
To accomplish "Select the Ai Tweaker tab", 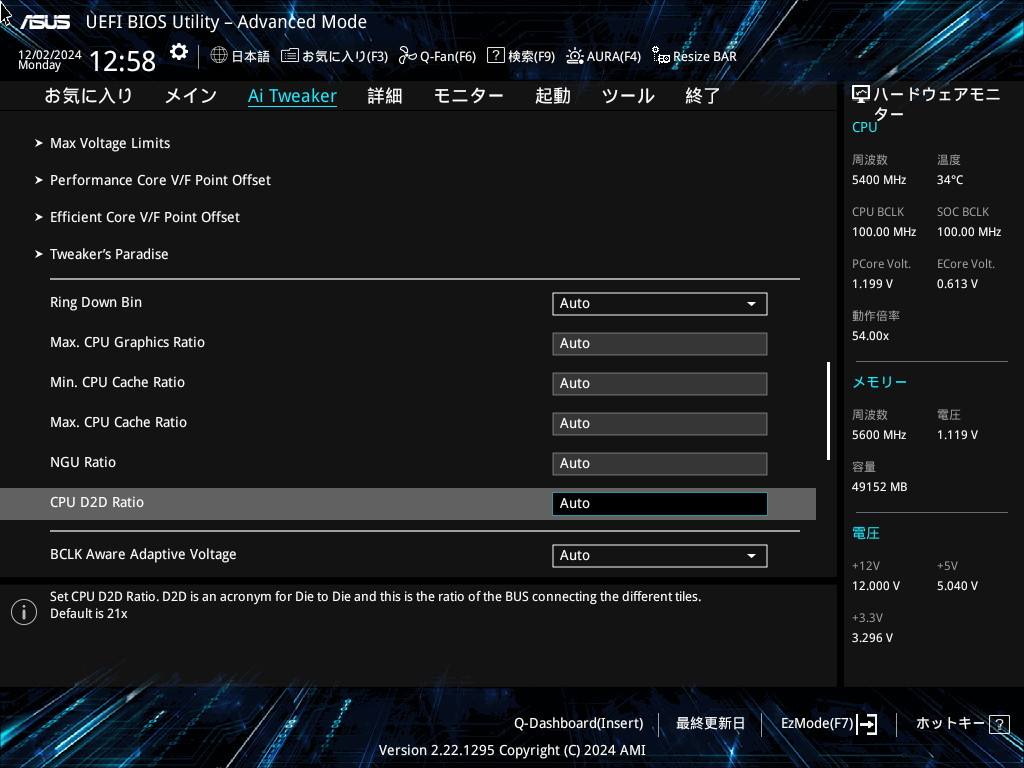I will pos(293,96).
